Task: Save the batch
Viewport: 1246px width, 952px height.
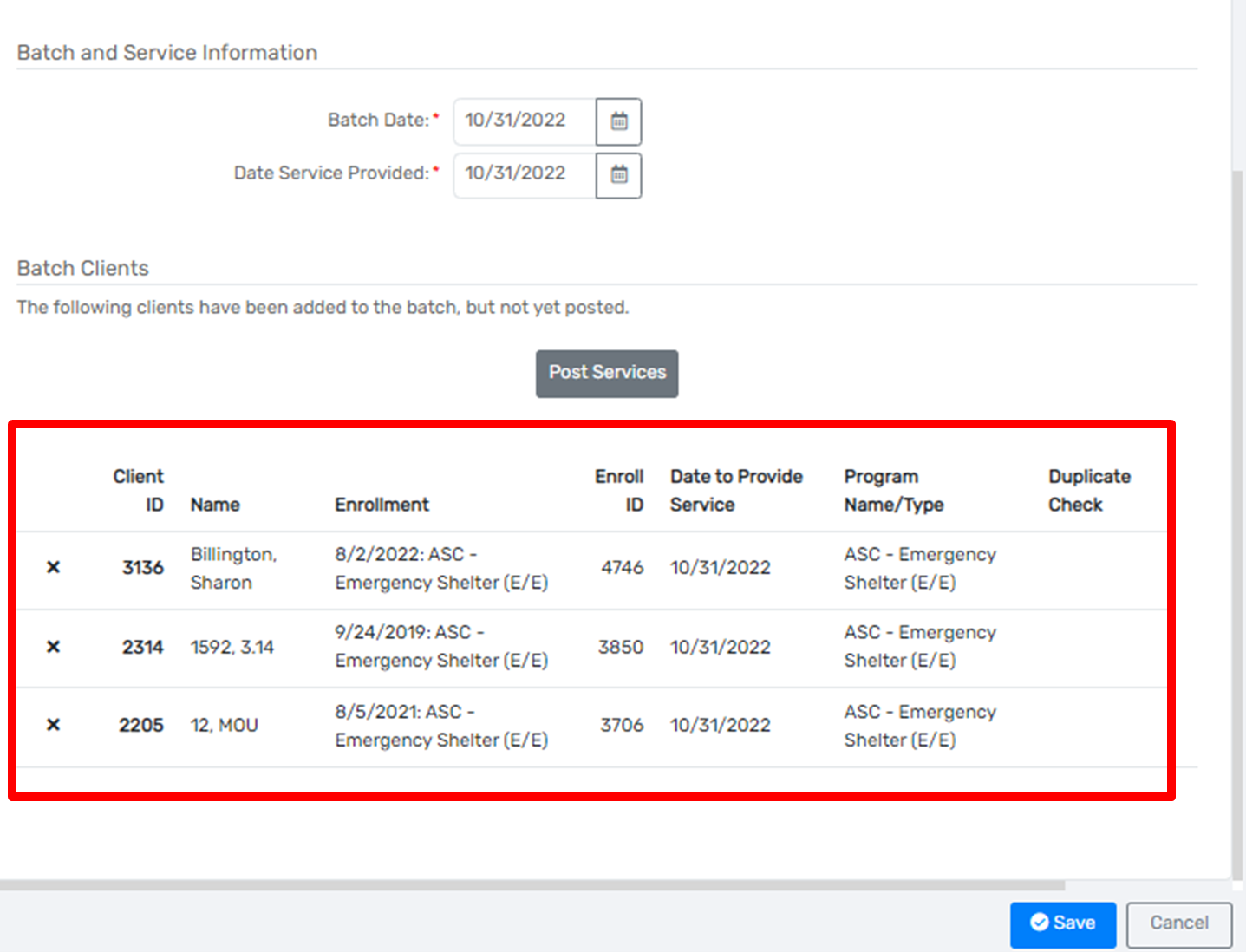Action: pyautogui.click(x=1063, y=923)
